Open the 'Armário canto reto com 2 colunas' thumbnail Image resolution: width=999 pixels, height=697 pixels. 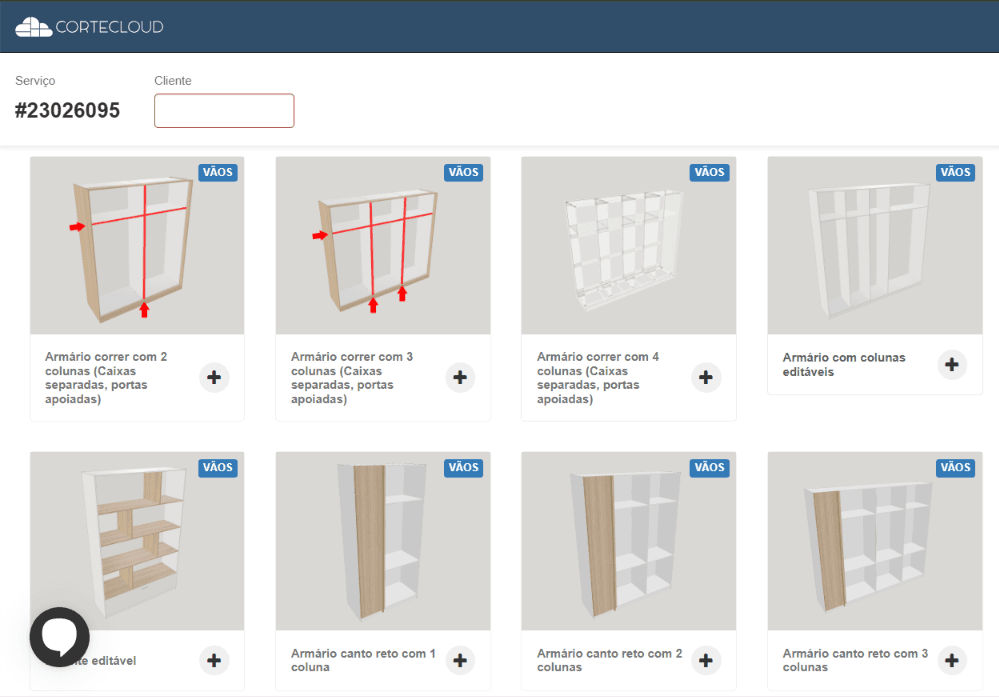[x=629, y=541]
